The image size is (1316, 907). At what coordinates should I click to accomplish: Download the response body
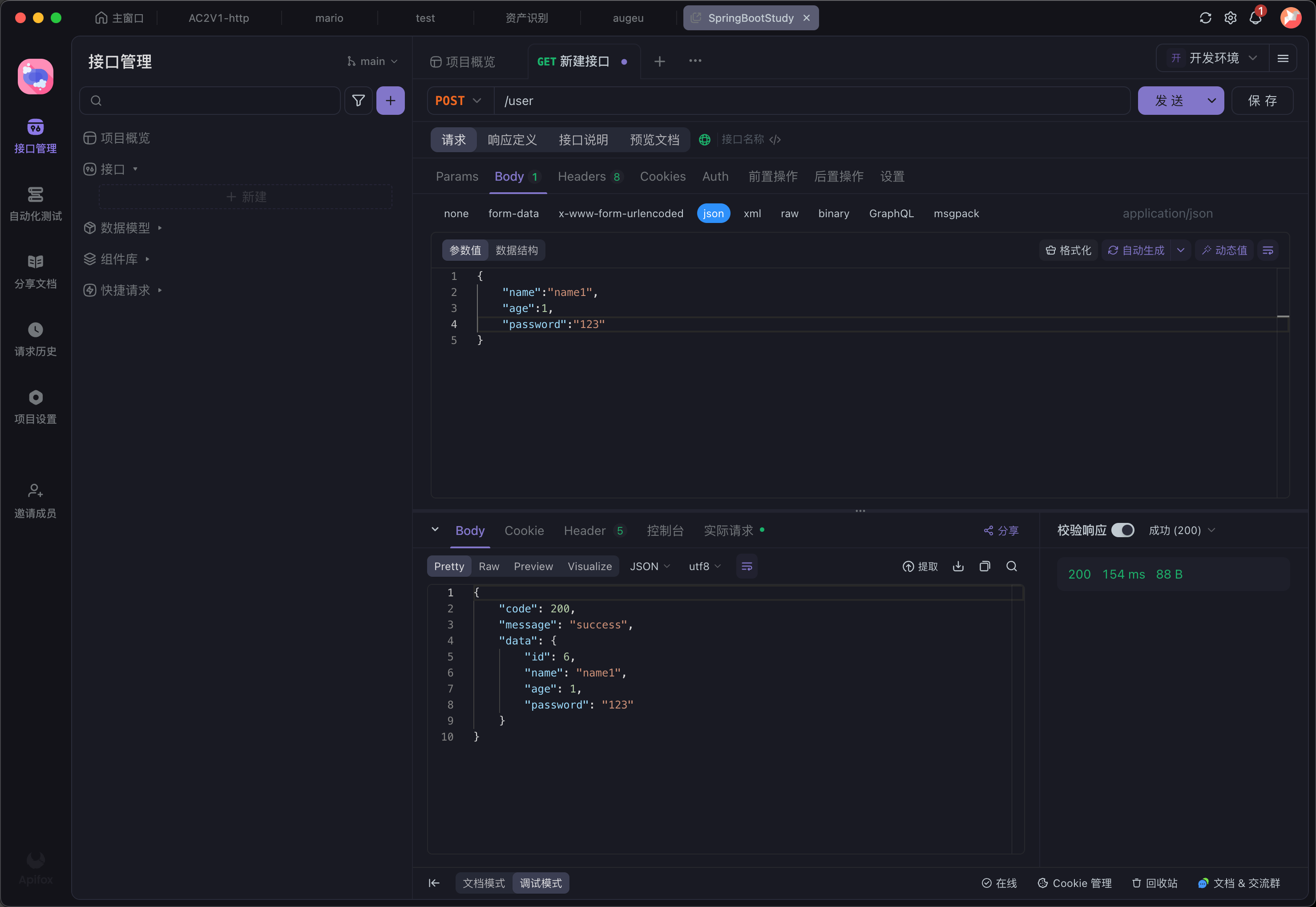pos(958,566)
